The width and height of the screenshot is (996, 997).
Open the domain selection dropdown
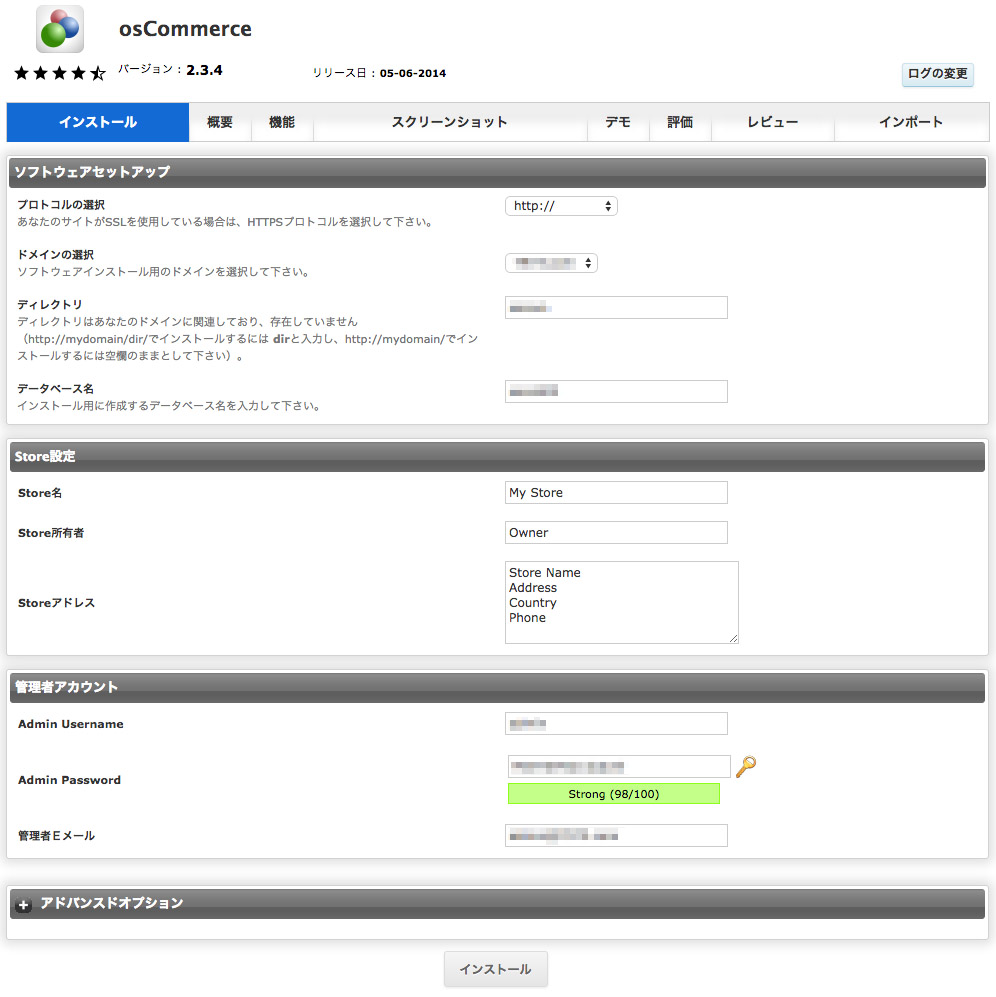click(x=551, y=263)
